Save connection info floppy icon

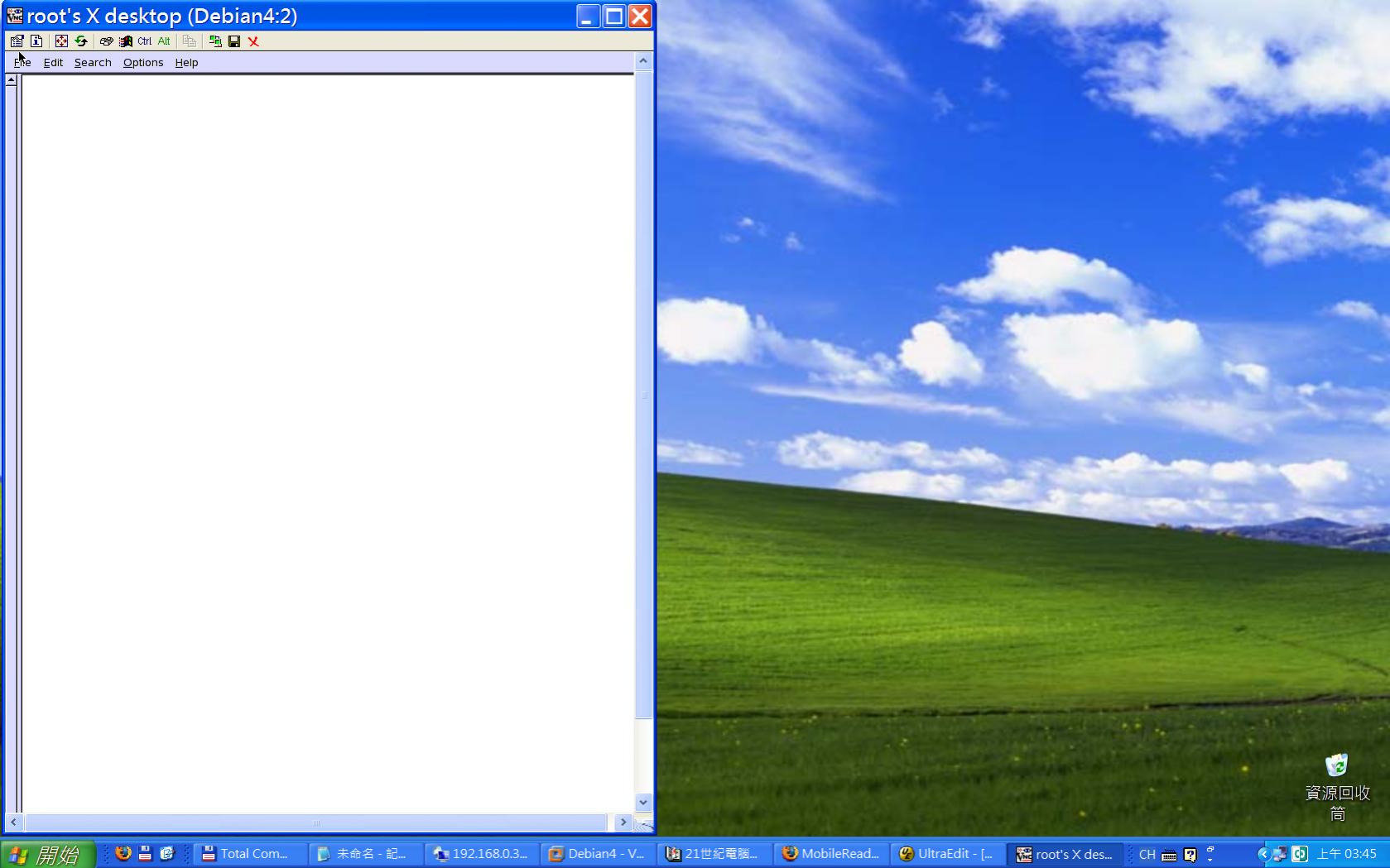point(234,41)
